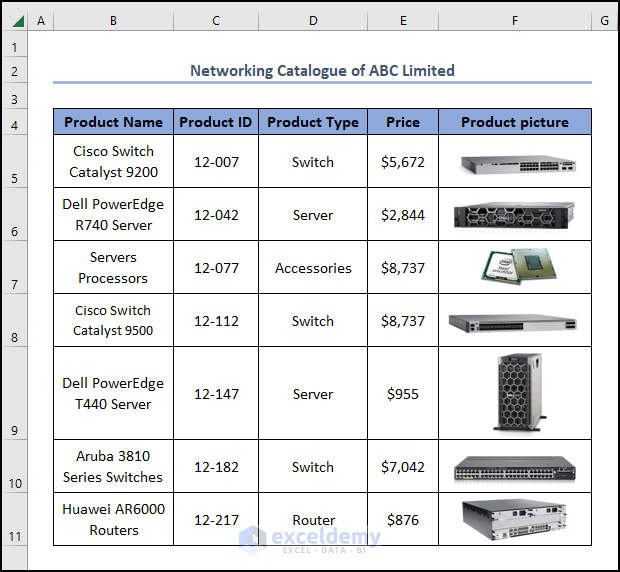Viewport: 620px width, 572px height.
Task: Click the $8,737 price for Servers Processors
Action: click(x=403, y=267)
